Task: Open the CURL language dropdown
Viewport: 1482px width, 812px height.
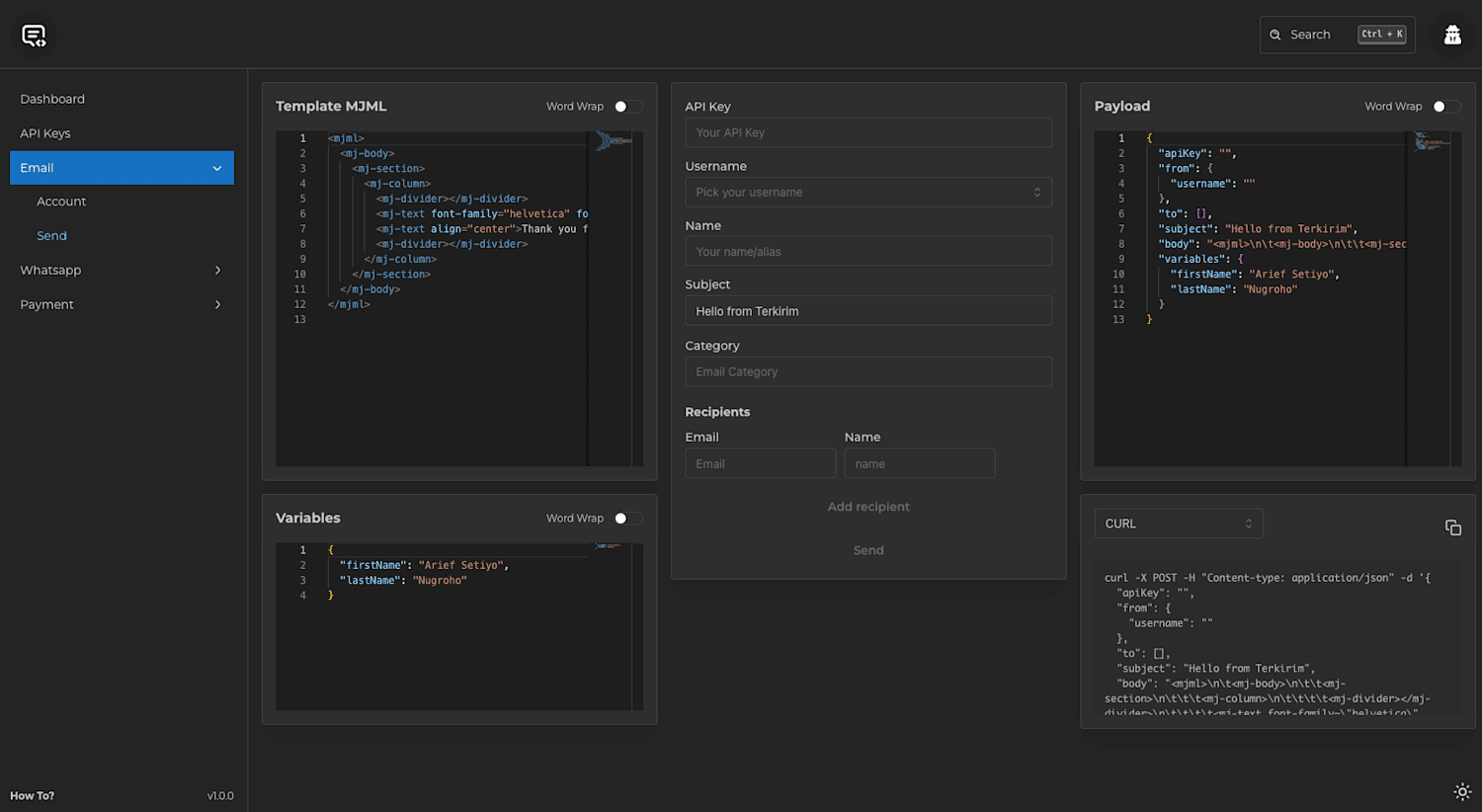Action: tap(1179, 524)
